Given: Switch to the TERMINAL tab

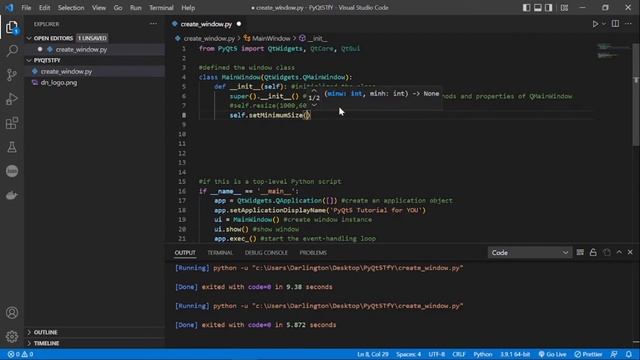Looking at the screenshot, I should click(220, 253).
